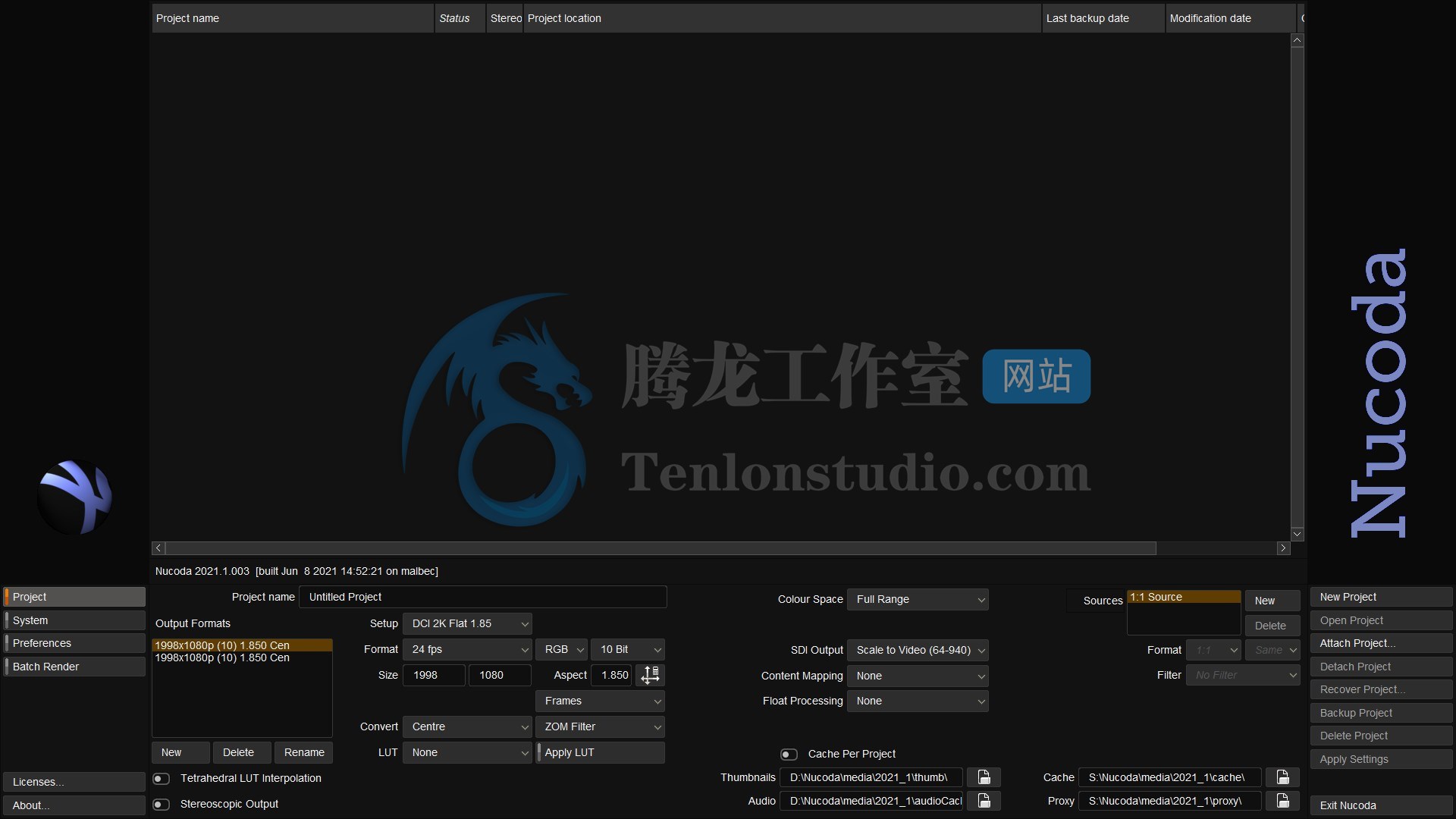Image resolution: width=1456 pixels, height=819 pixels.
Task: Open the 10 Bit depth dropdown
Action: pyautogui.click(x=628, y=649)
